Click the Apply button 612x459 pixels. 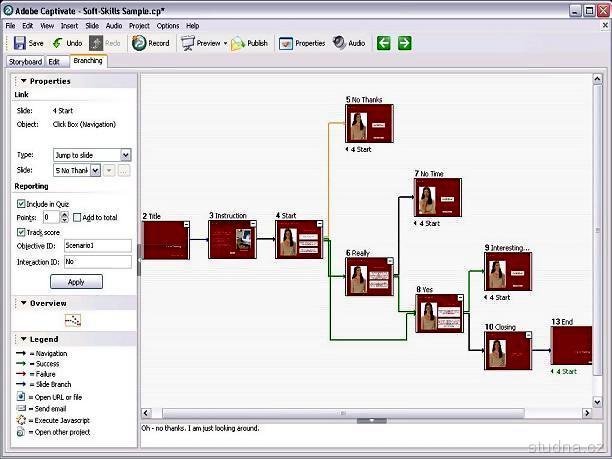[x=76, y=282]
